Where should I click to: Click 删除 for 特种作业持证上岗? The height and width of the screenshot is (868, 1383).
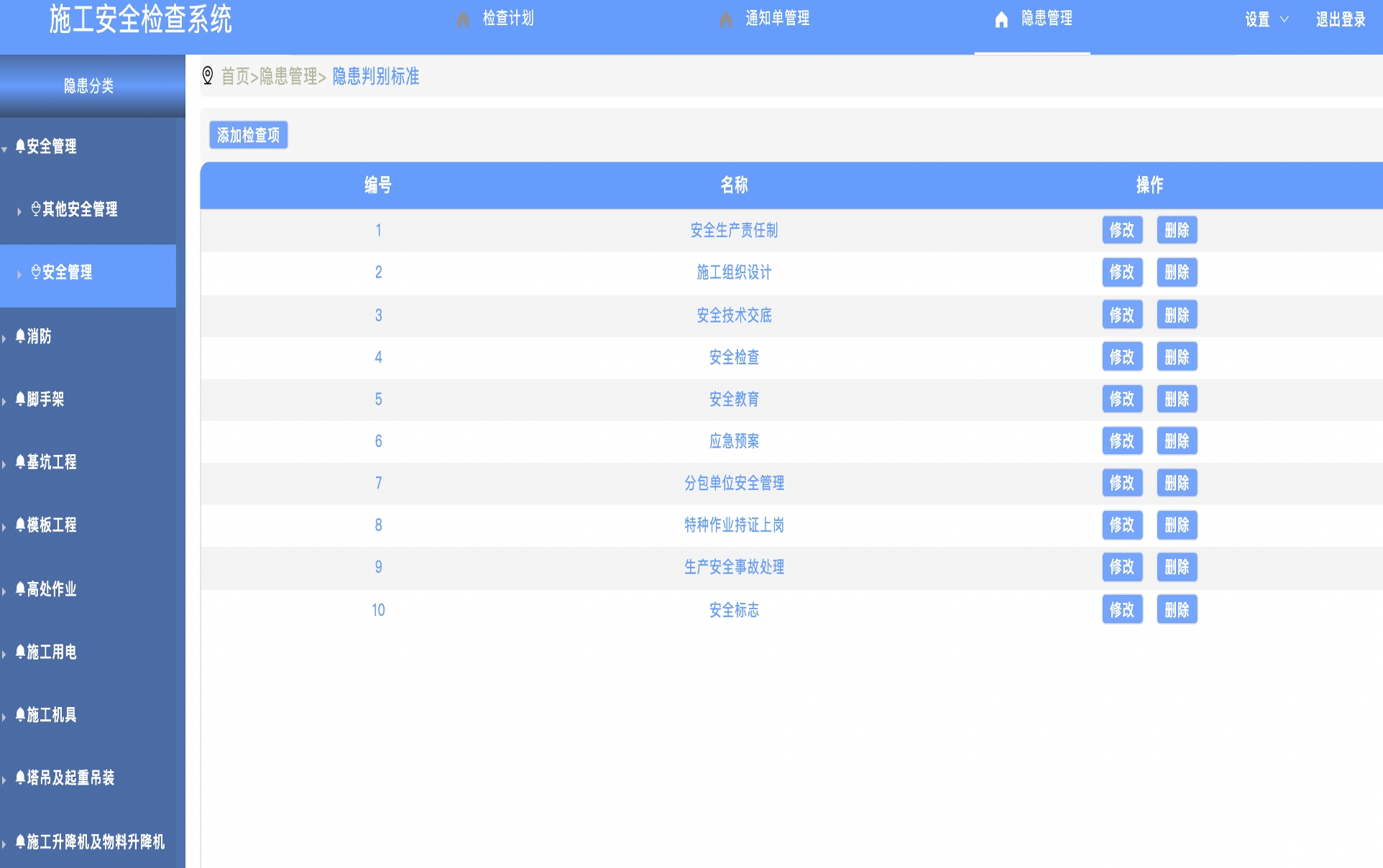click(1177, 525)
